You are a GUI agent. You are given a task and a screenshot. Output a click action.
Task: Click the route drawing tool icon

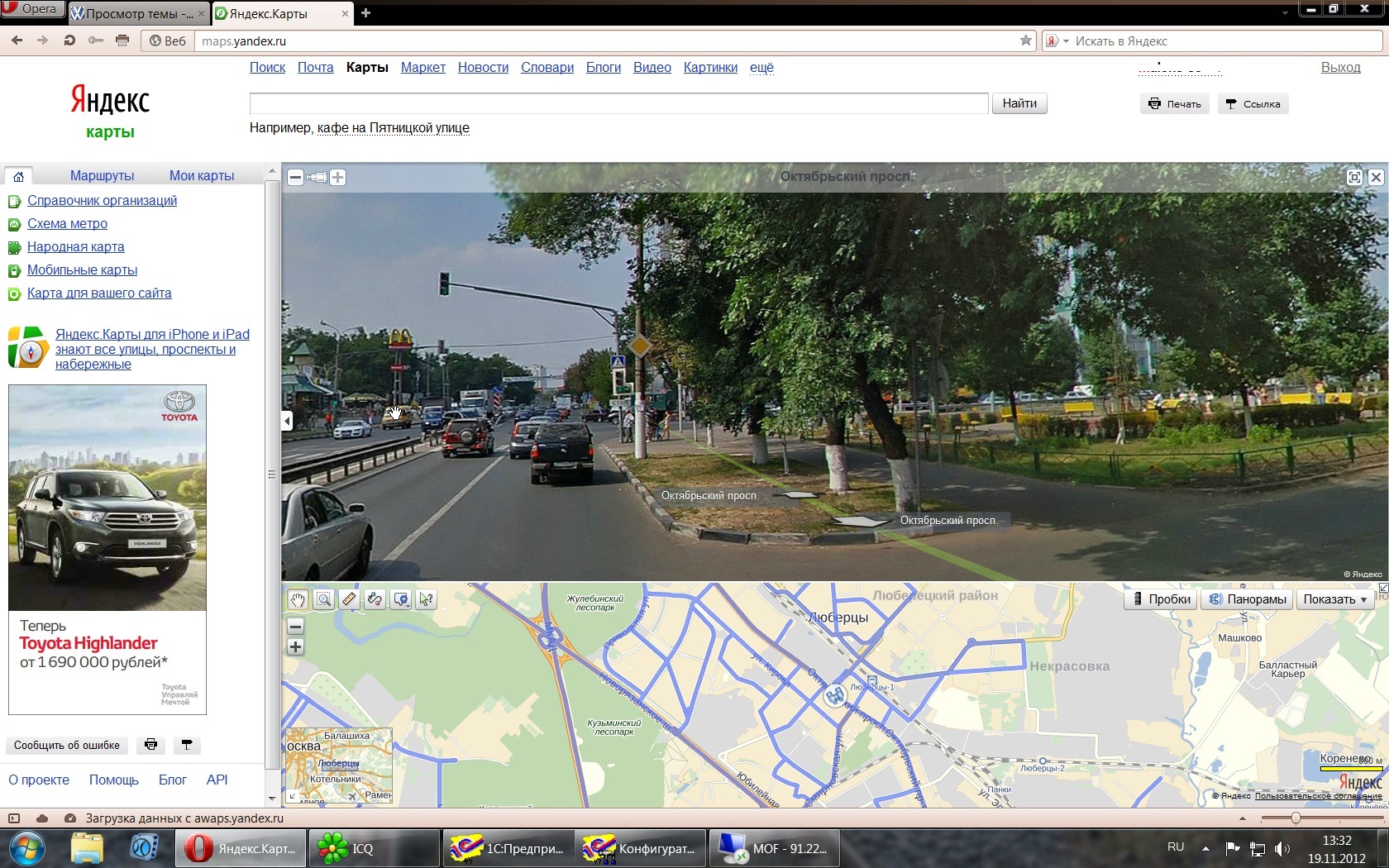pos(375,599)
